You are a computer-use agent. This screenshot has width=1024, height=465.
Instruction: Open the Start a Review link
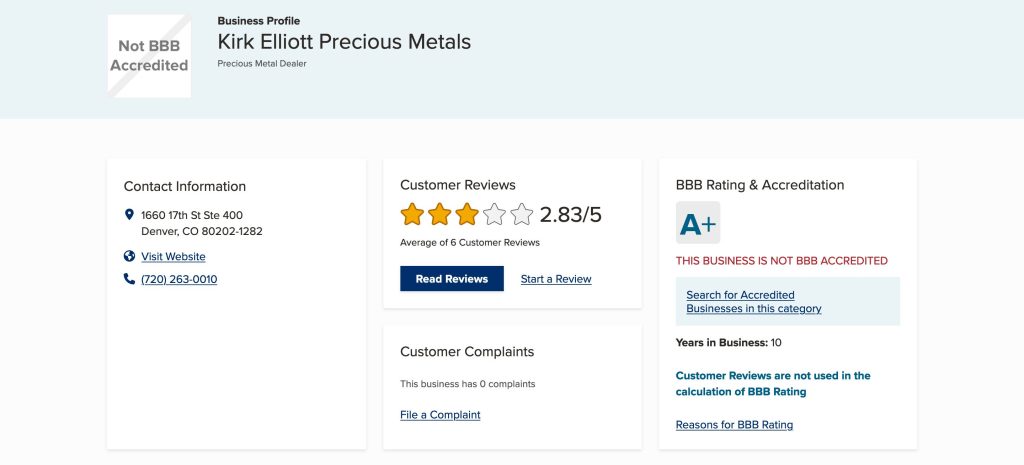click(556, 279)
